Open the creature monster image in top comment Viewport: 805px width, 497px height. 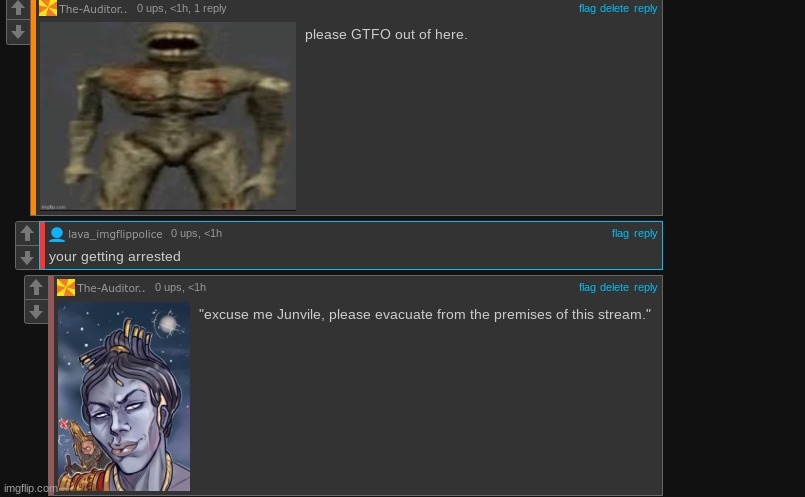tap(168, 116)
